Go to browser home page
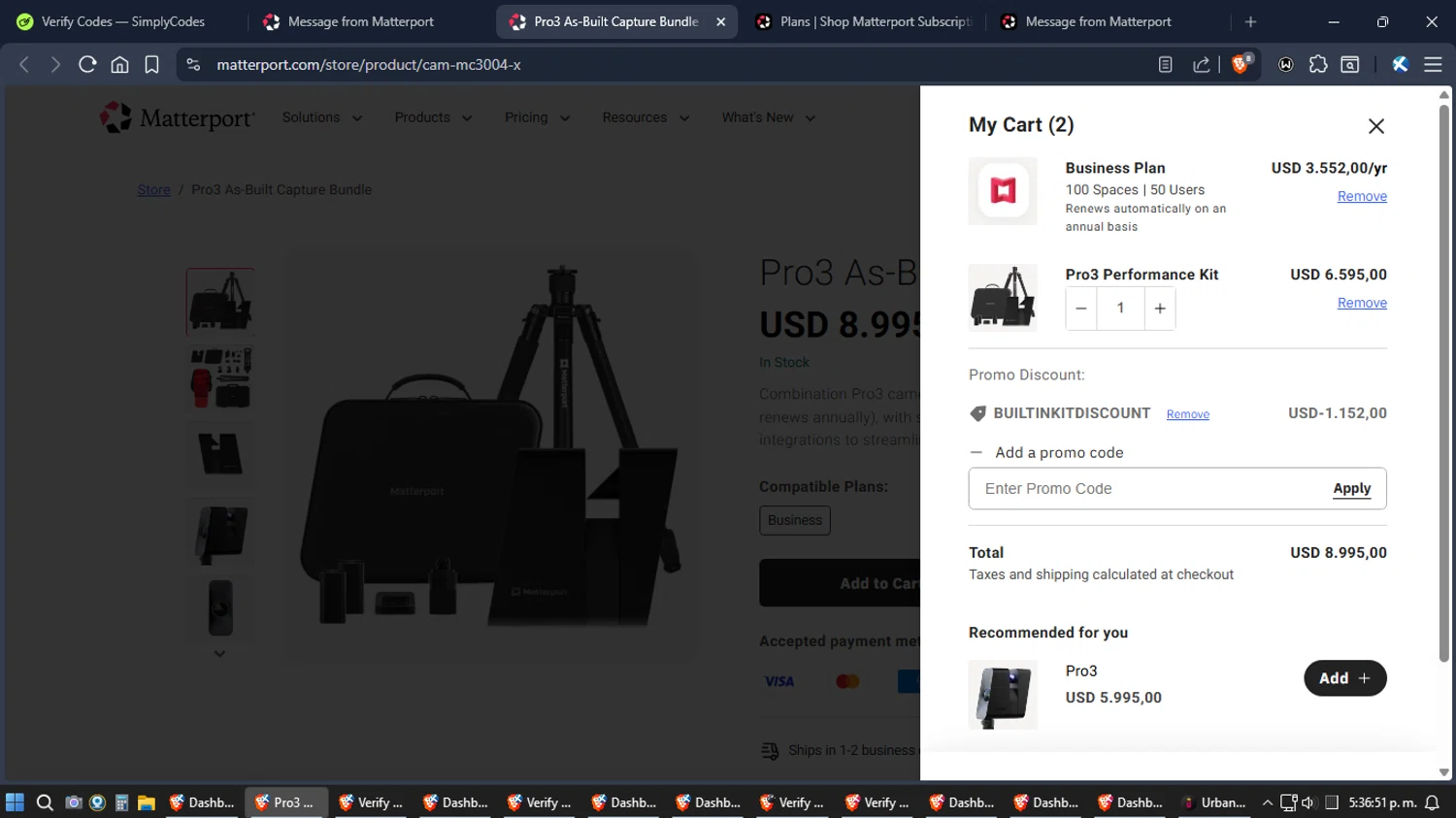Screen dimensions: 1456x818 119,64
